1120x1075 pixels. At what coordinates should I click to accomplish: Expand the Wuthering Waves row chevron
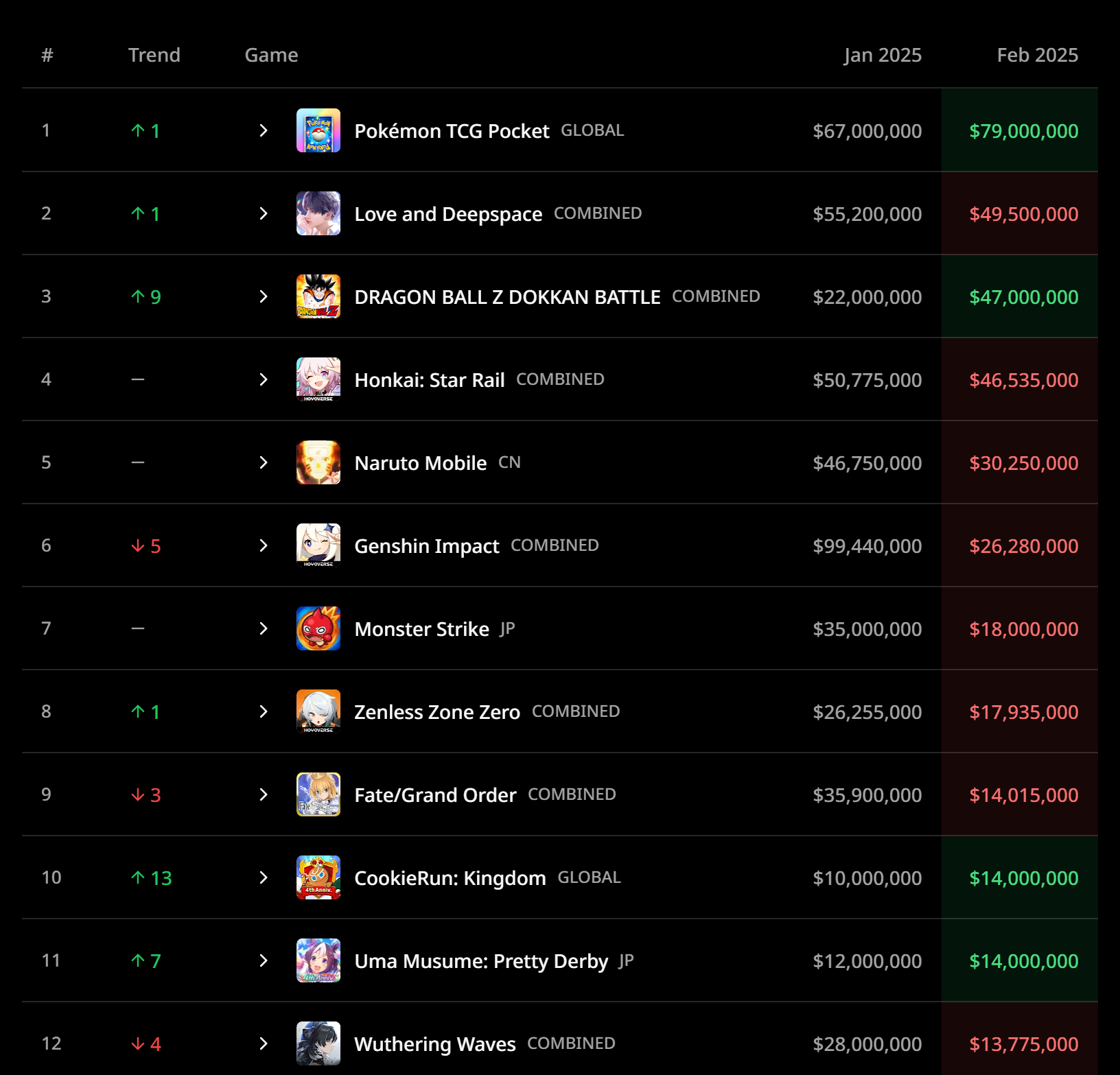coord(264,1043)
